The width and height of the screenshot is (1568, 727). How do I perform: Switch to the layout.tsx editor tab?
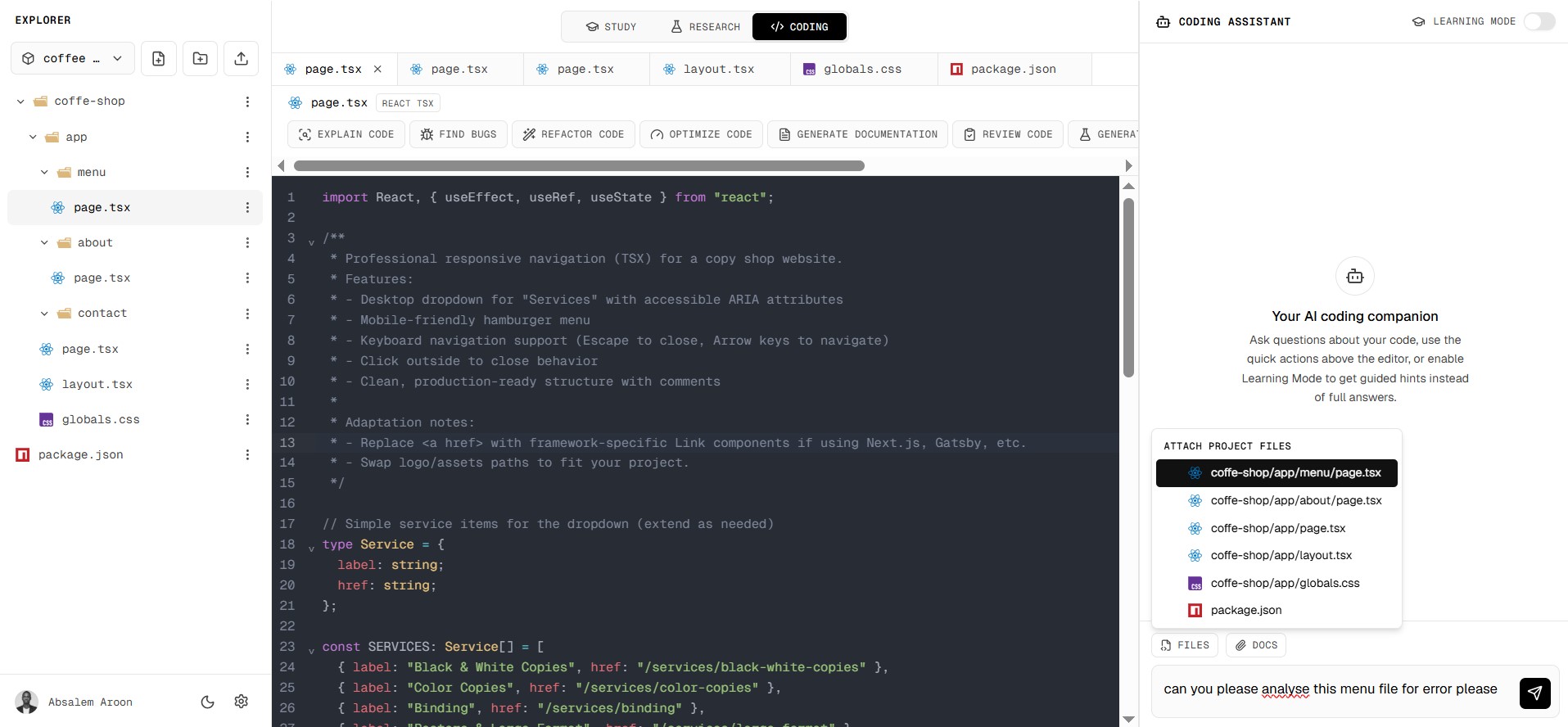[x=720, y=69]
